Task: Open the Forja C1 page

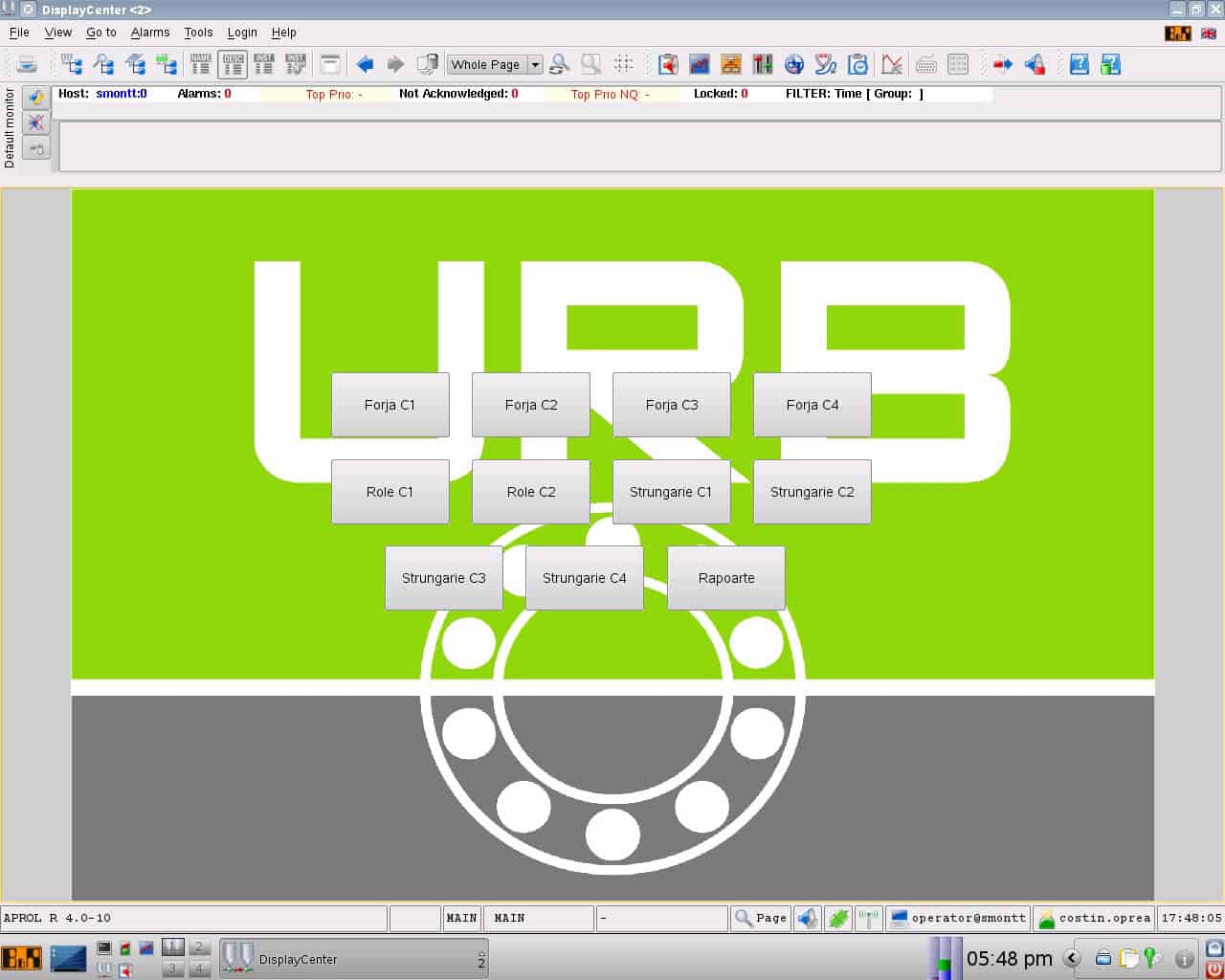Action: click(390, 405)
